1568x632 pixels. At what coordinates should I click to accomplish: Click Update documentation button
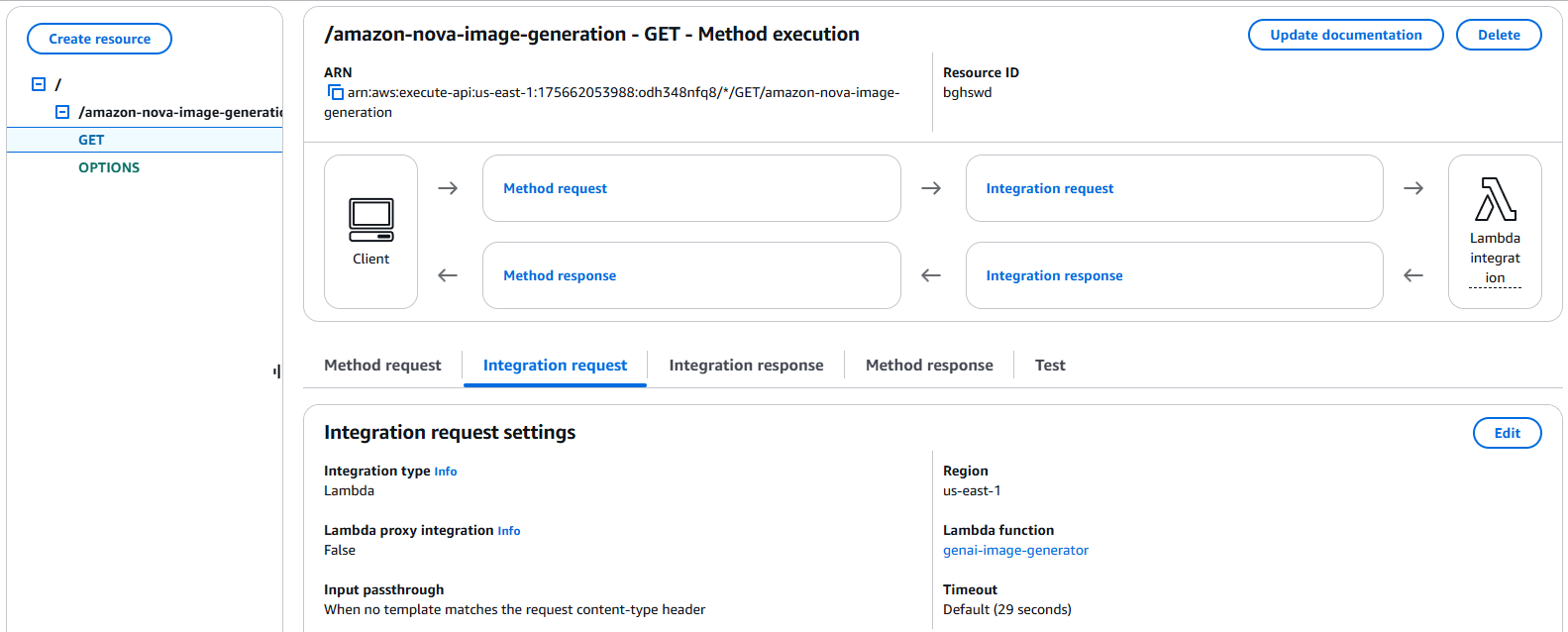1345,35
